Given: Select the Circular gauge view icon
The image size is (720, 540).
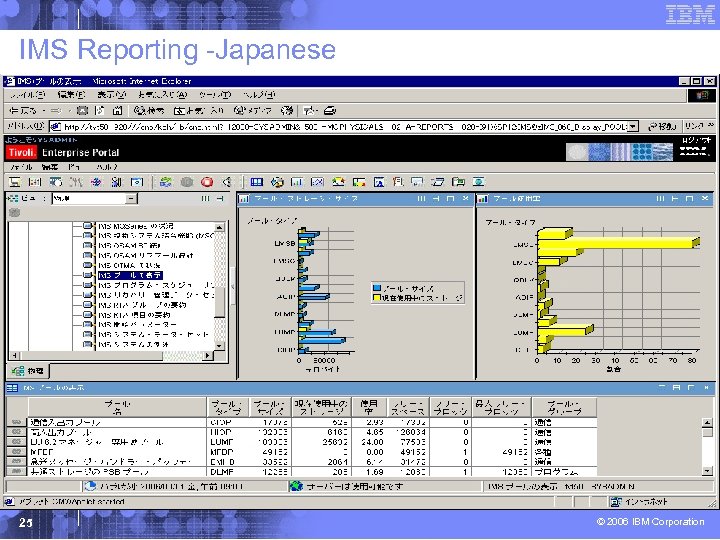Looking at the screenshot, I should (338, 182).
